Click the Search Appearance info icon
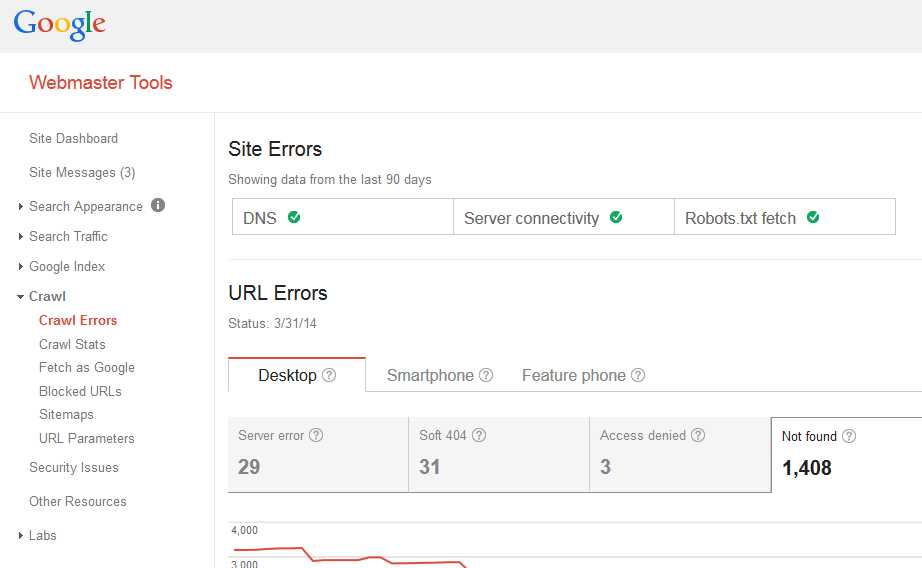Viewport: 922px width, 568px height. pyautogui.click(x=158, y=205)
